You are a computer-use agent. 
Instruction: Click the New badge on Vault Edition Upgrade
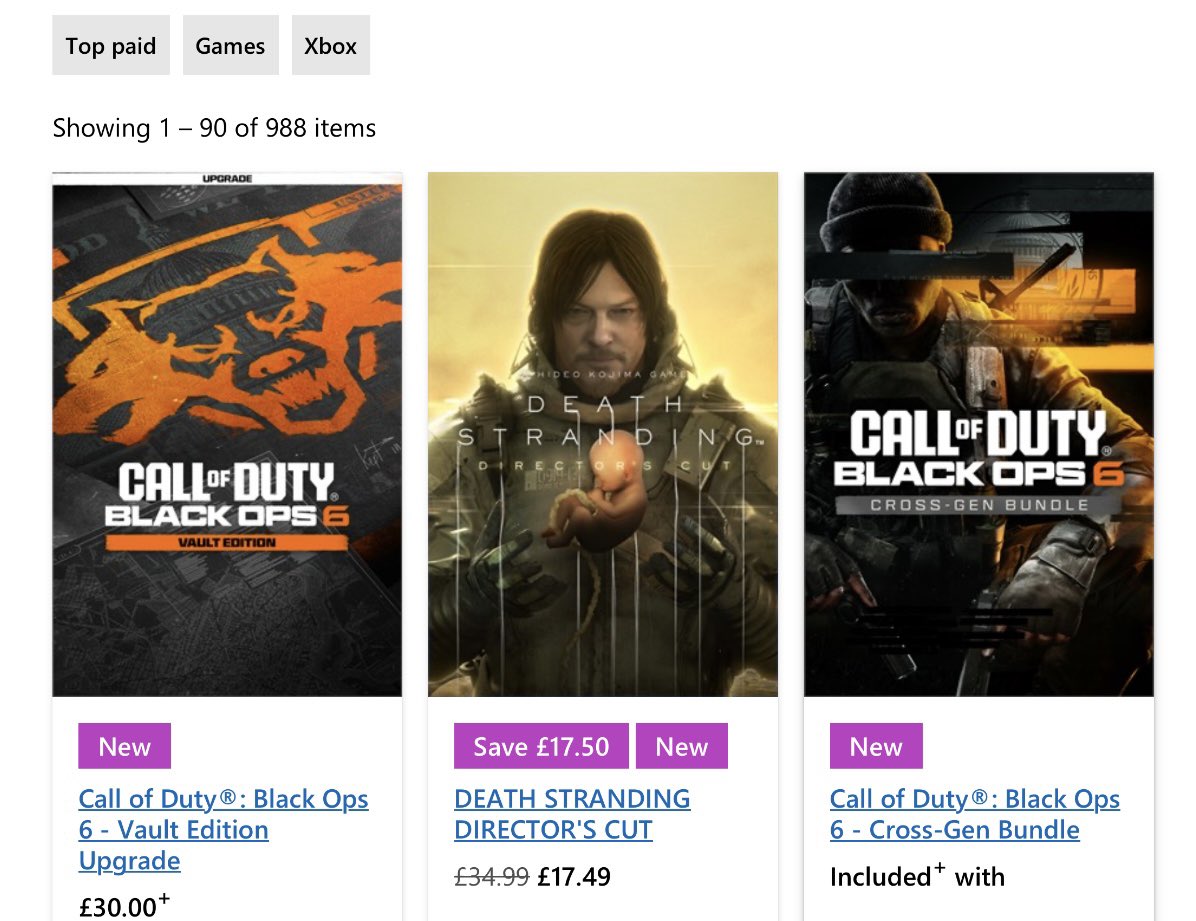124,745
